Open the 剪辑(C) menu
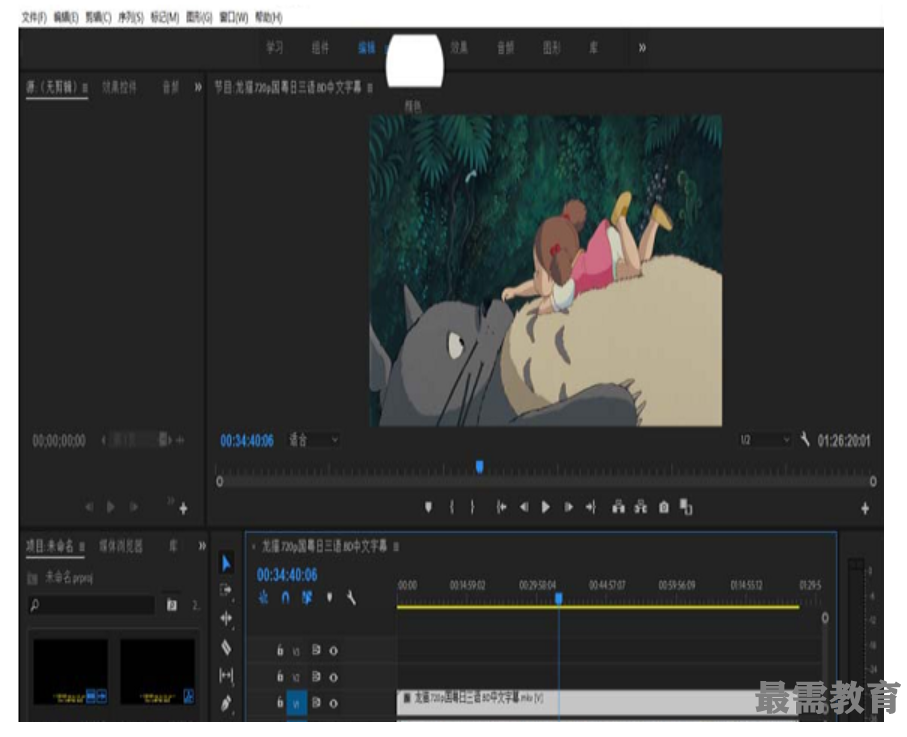Screen dimensions: 907x737 click(98, 17)
